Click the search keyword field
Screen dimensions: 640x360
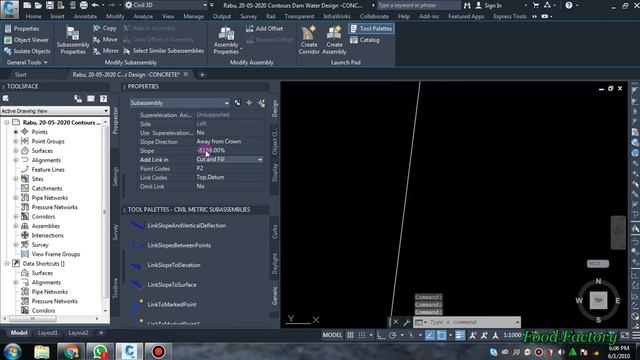[419, 5]
